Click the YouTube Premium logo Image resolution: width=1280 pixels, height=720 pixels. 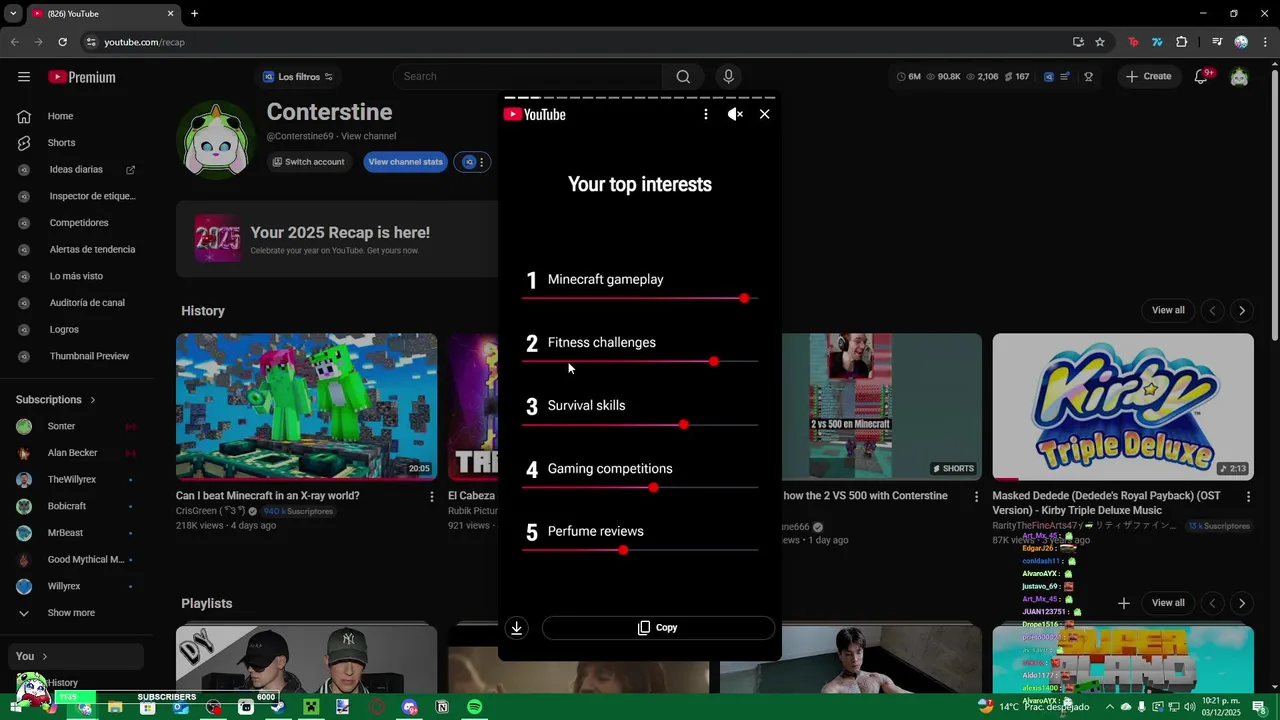click(82, 77)
